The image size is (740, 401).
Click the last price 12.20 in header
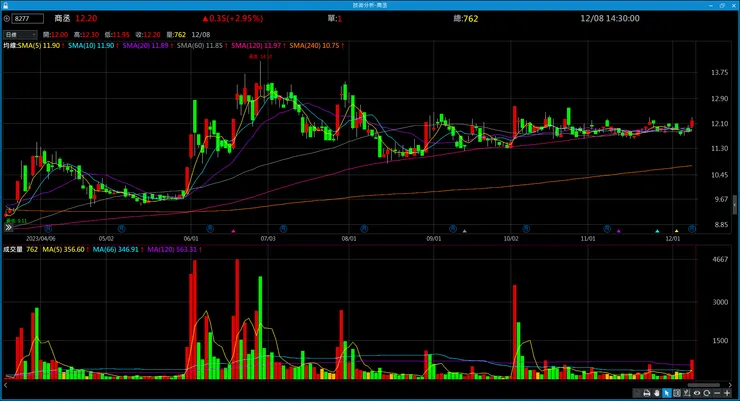click(x=86, y=18)
